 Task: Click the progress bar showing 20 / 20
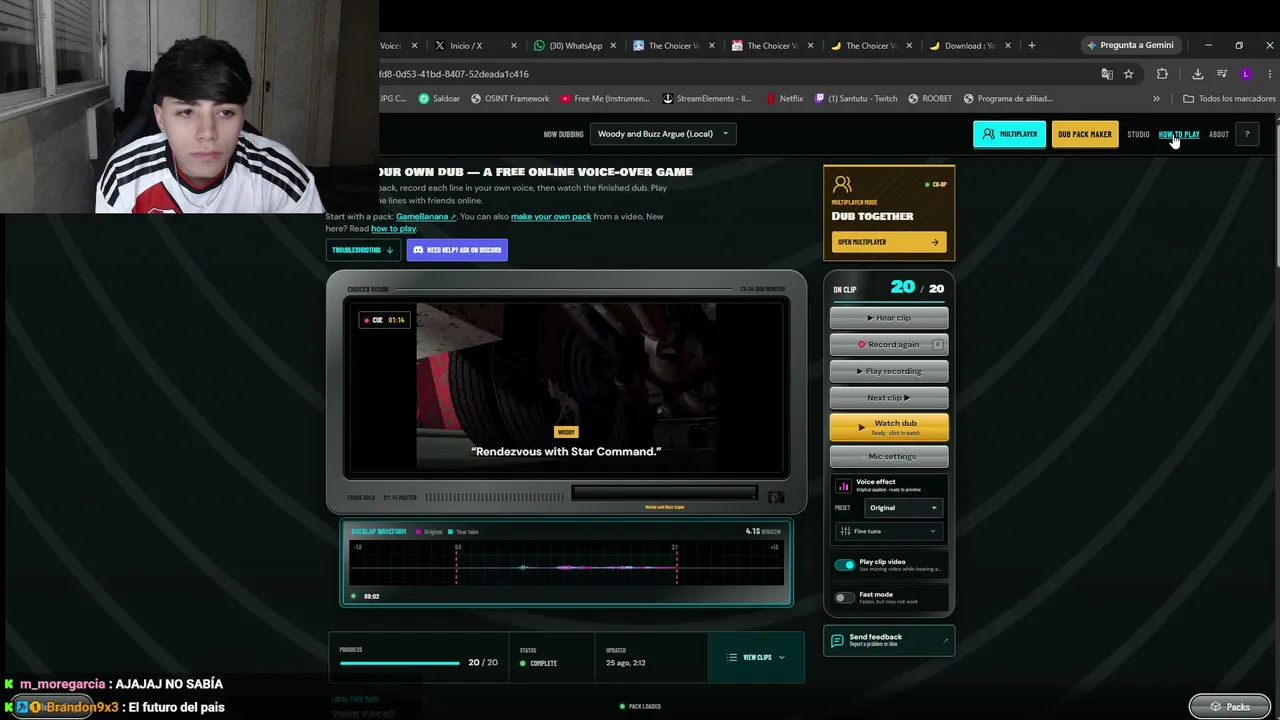point(400,663)
